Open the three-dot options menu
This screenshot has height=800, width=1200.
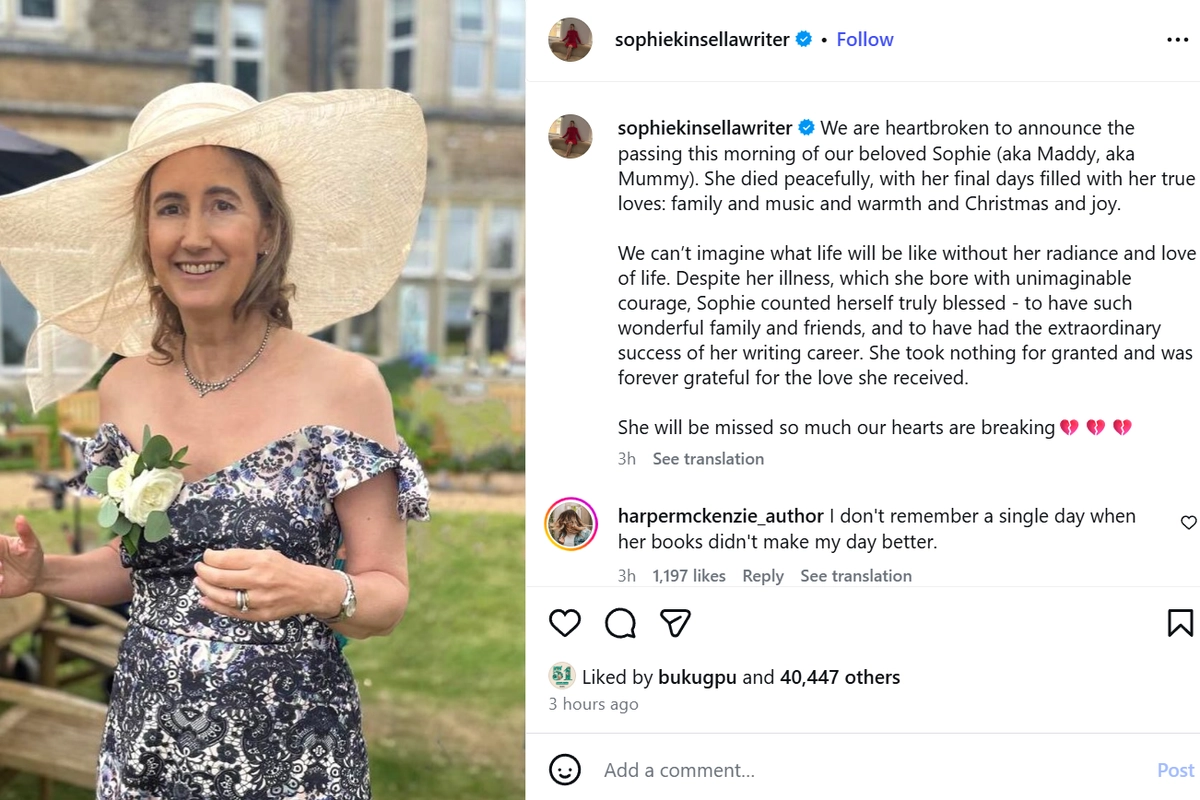1176,39
